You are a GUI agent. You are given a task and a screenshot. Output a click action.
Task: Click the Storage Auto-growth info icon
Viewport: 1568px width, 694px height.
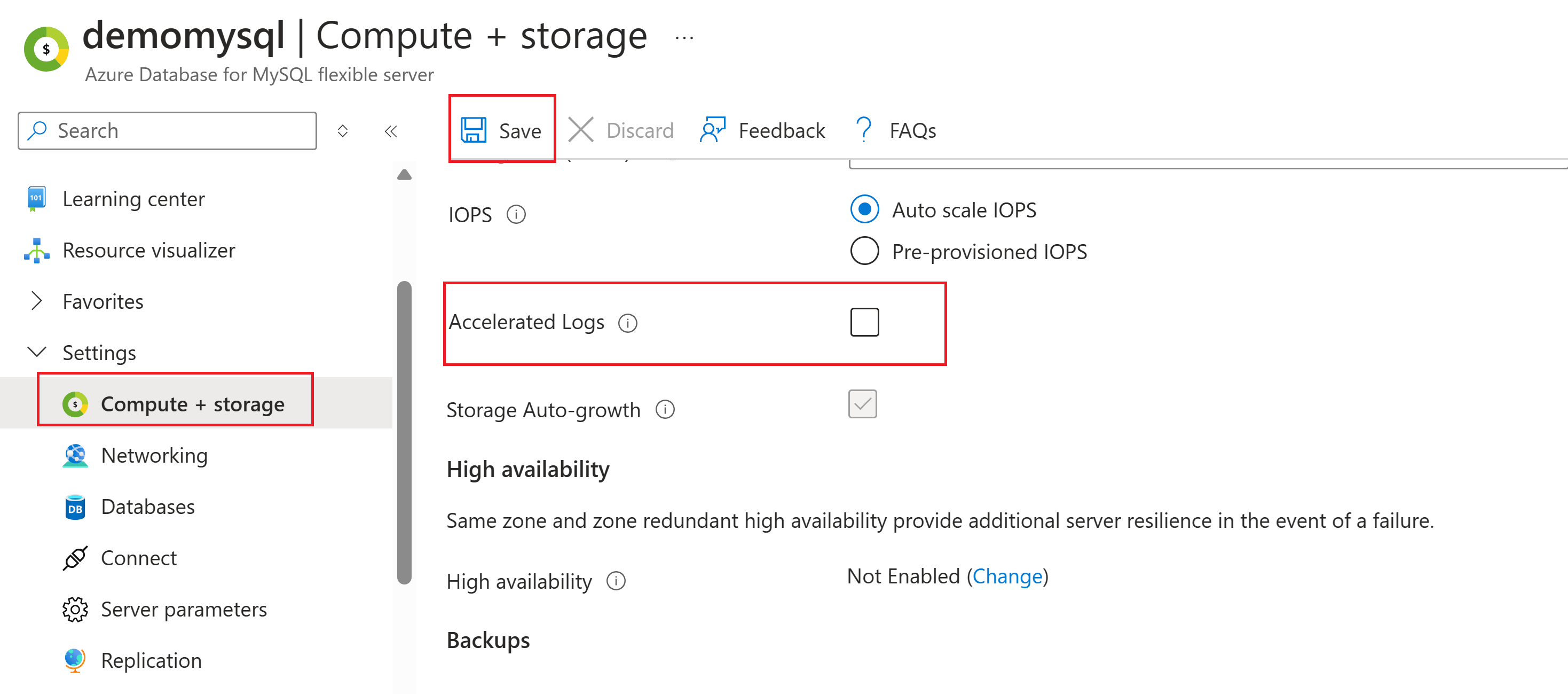pos(665,409)
